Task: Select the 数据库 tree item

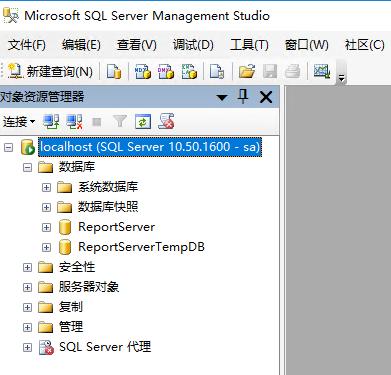Action: click(x=77, y=167)
